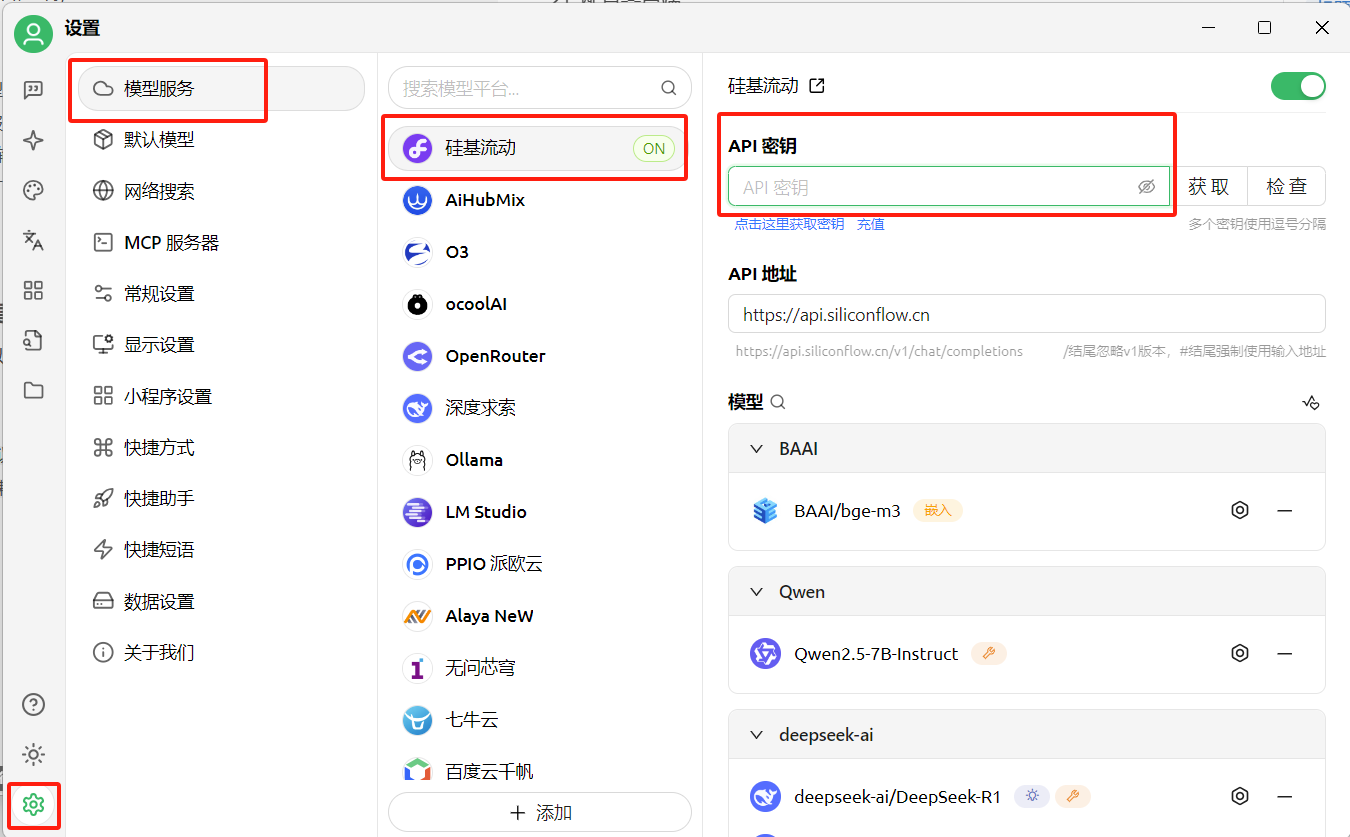This screenshot has height=837, width=1350.
Task: Remove the deepseek-ai/DeepSeek-R1 model
Action: [x=1285, y=796]
